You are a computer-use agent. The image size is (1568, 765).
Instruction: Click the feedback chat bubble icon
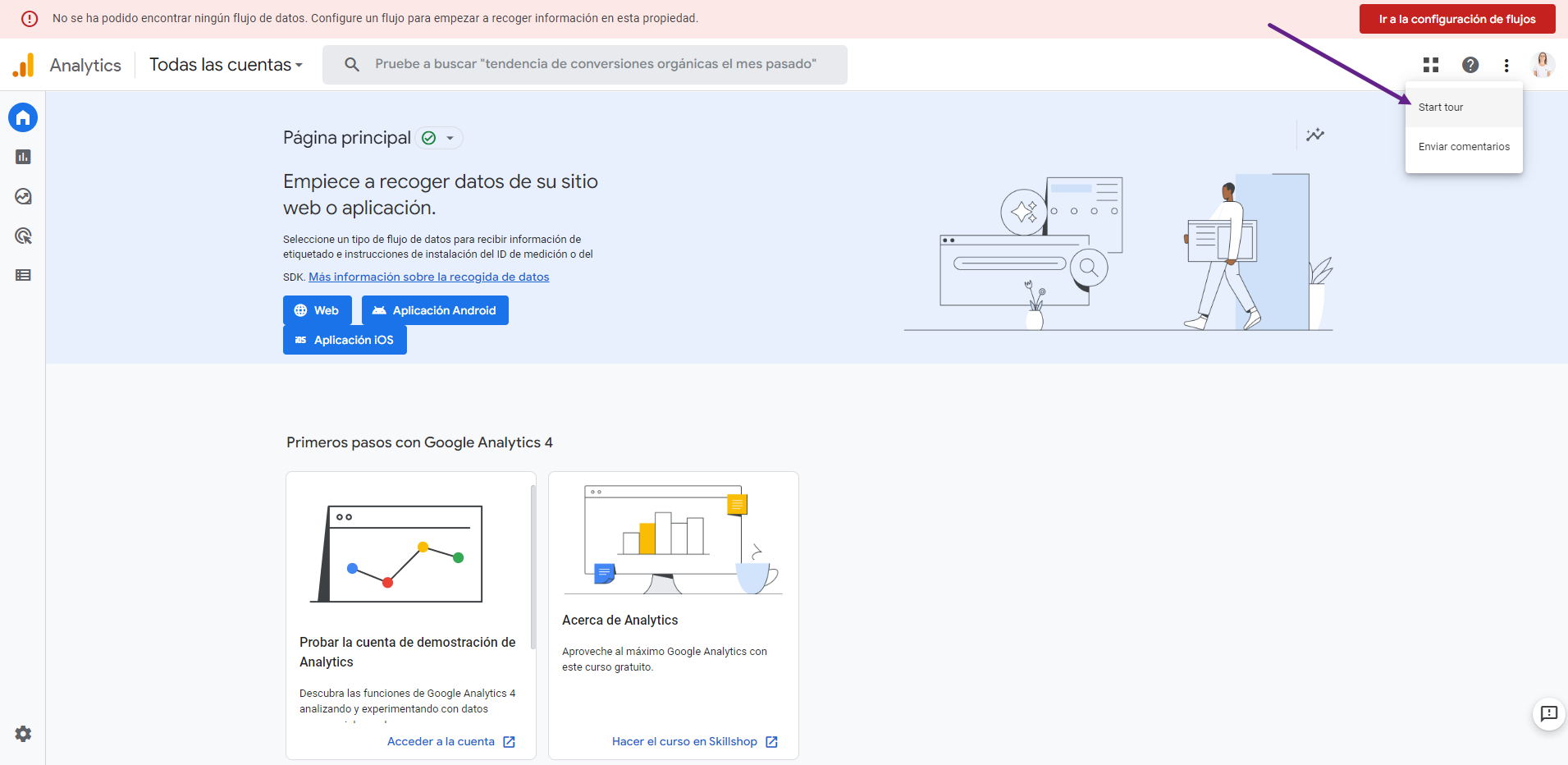1549,713
